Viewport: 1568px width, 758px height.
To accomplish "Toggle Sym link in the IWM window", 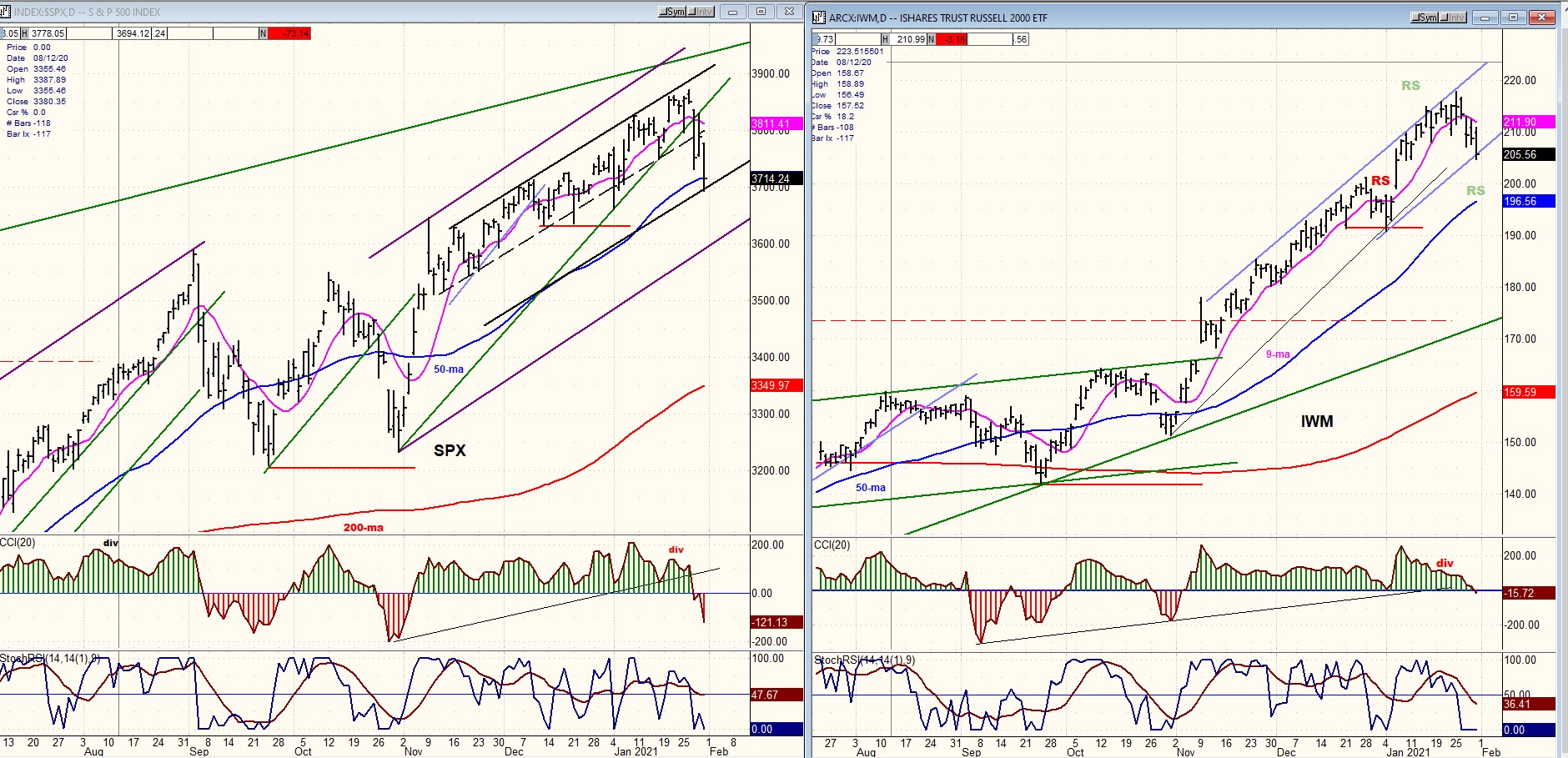I will click(1425, 18).
